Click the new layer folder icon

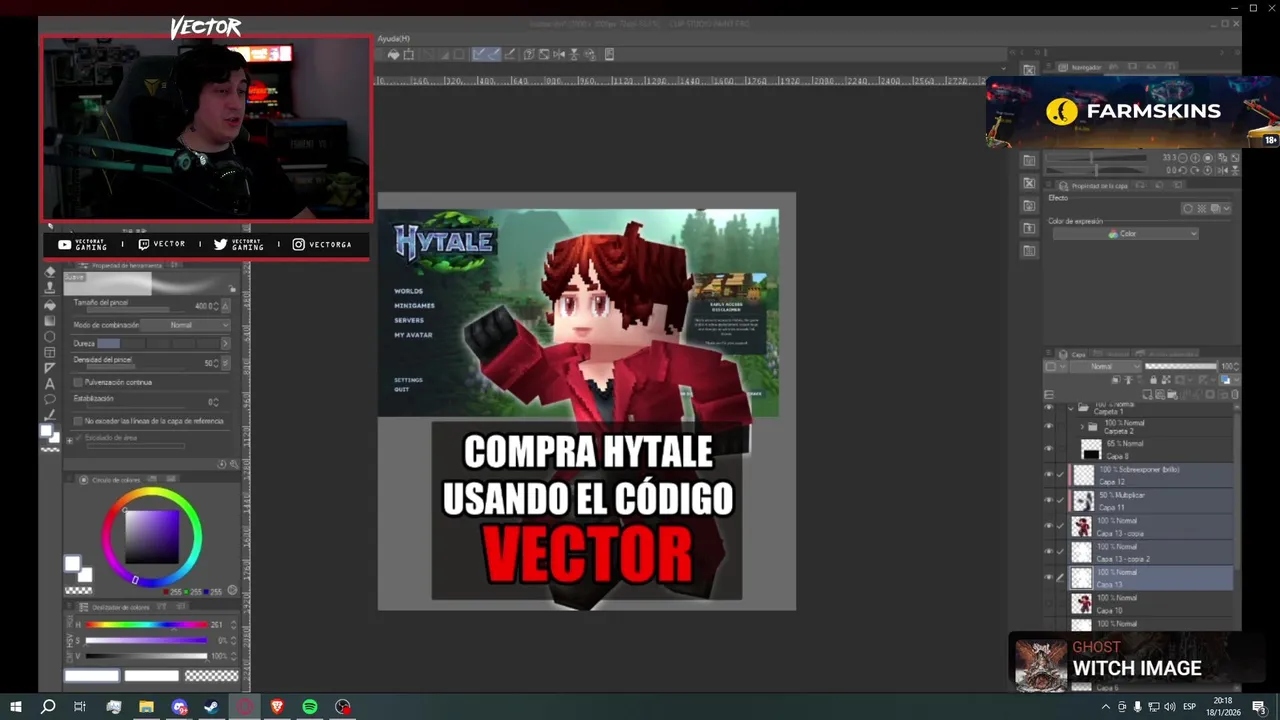click(1172, 395)
